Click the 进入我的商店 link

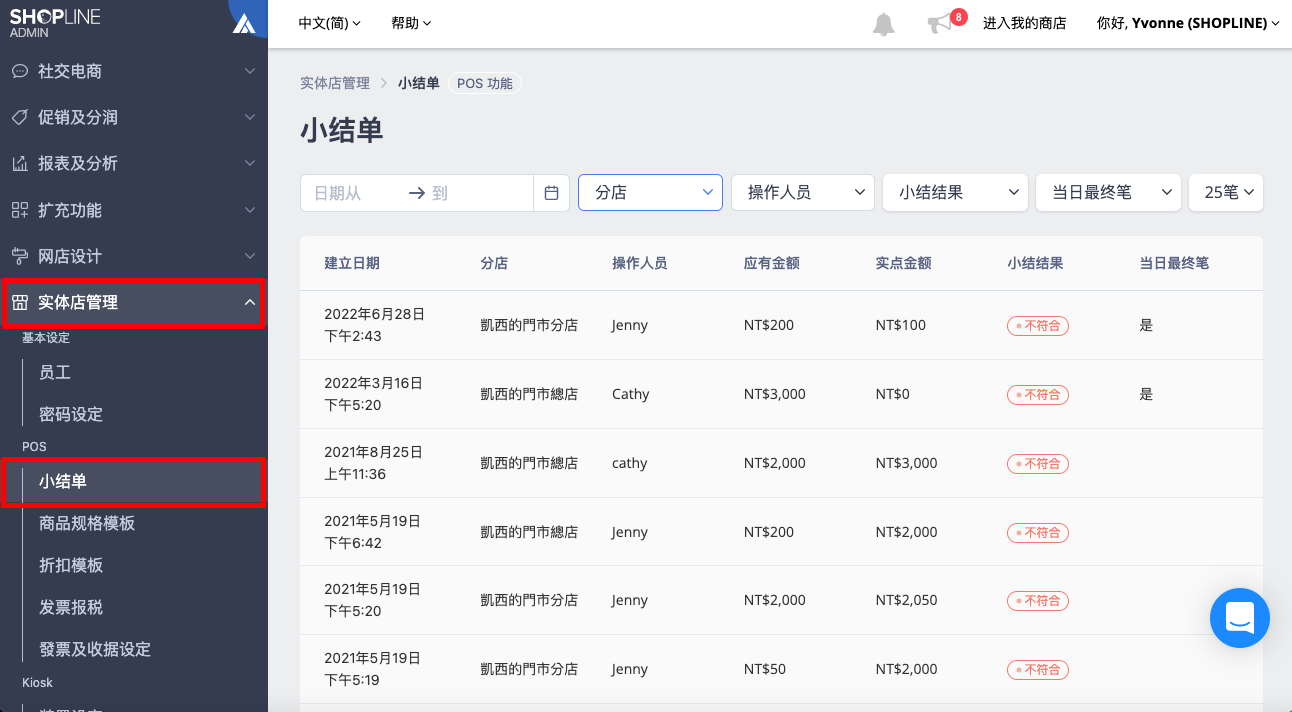click(x=1024, y=23)
